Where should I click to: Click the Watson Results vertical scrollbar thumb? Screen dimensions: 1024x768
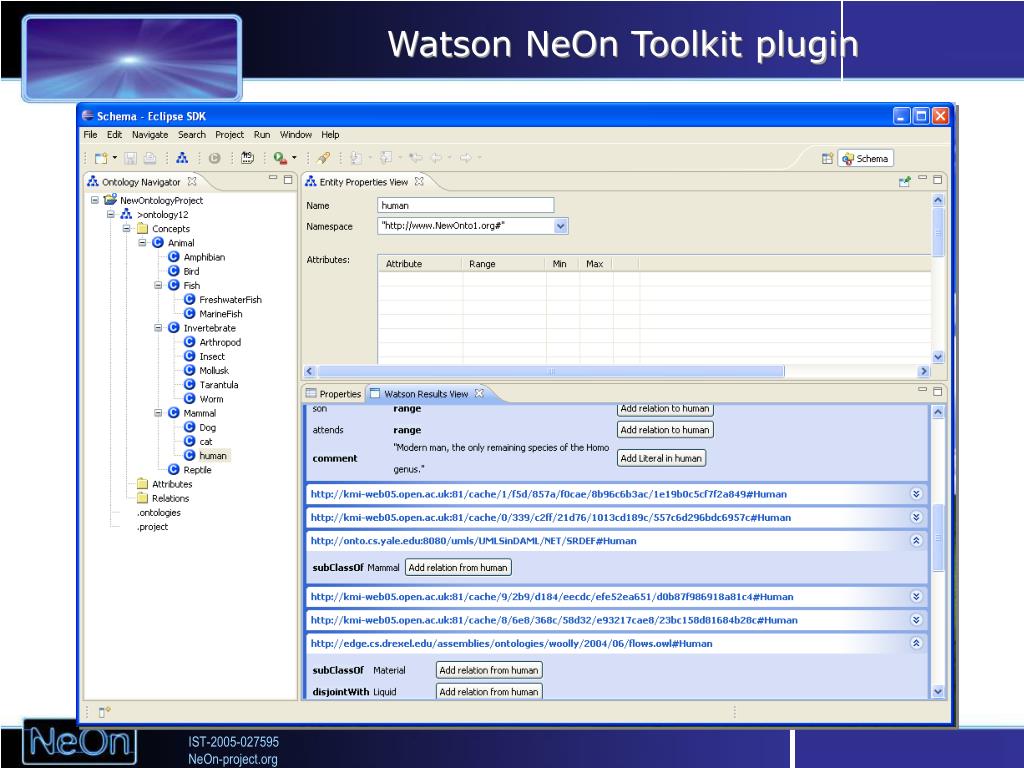click(938, 537)
